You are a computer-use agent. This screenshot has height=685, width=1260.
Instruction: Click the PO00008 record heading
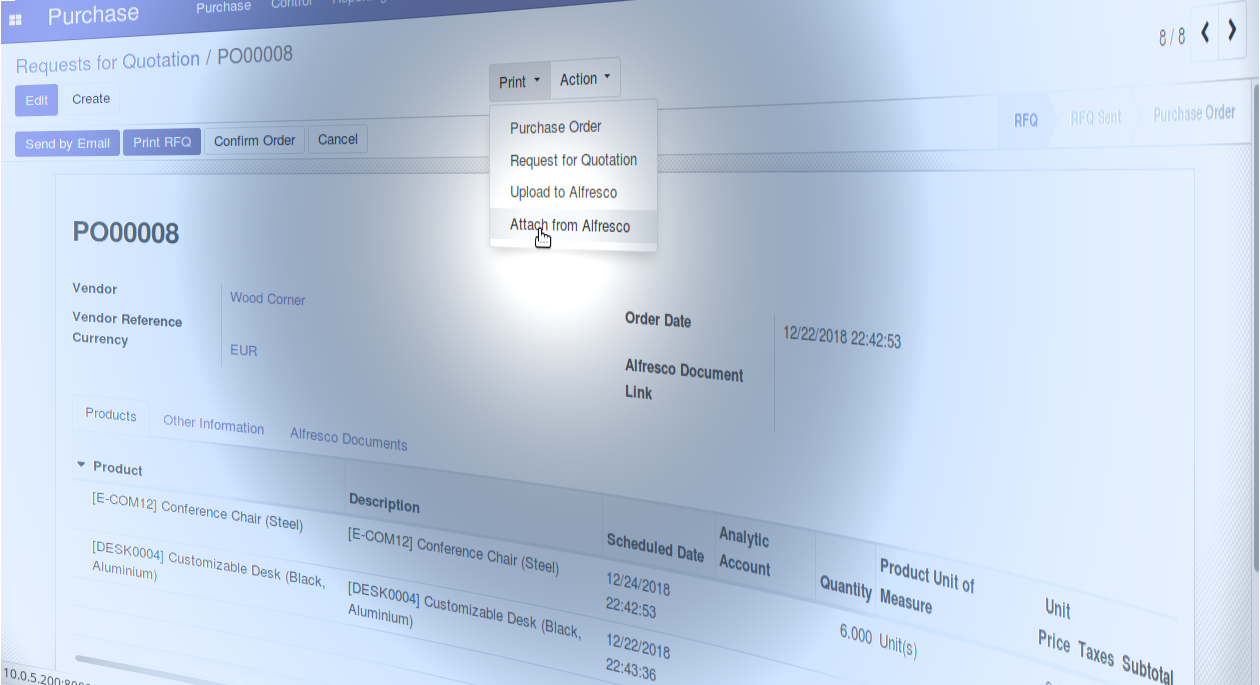pyautogui.click(x=126, y=233)
